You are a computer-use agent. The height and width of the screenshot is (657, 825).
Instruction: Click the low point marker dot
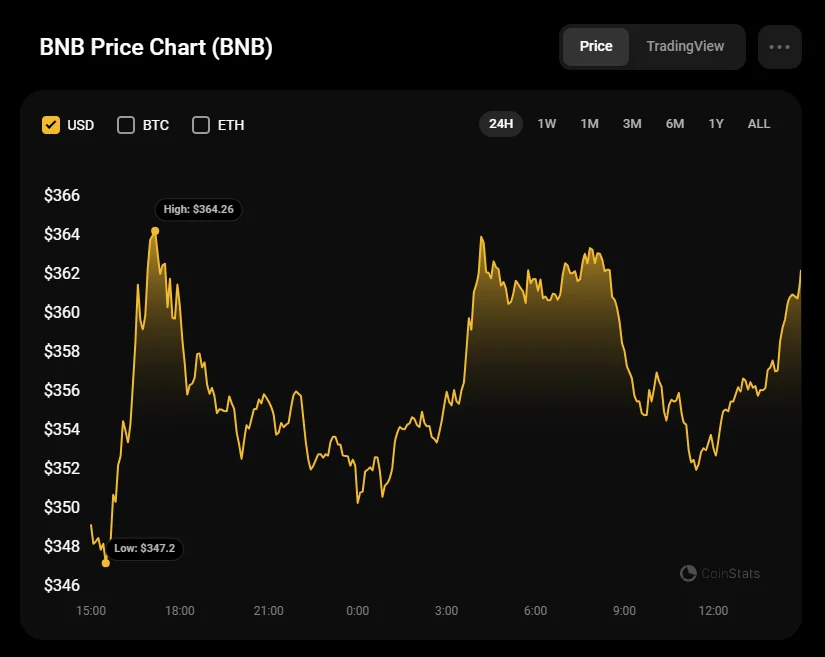coord(106,563)
